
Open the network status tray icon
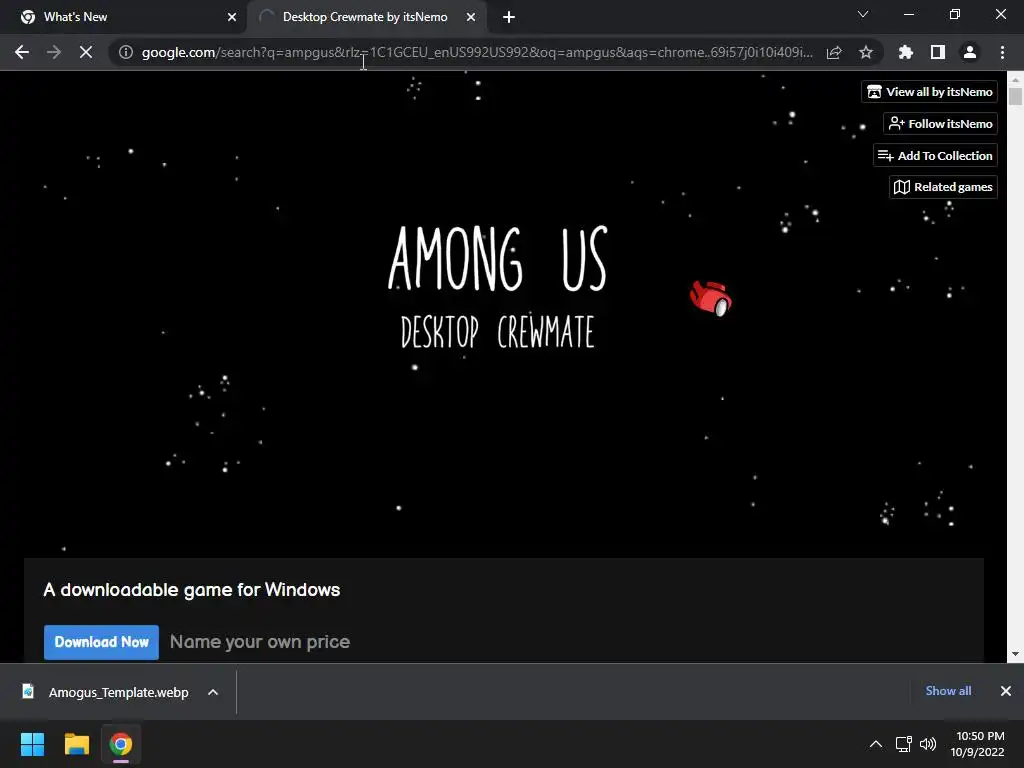(x=903, y=744)
